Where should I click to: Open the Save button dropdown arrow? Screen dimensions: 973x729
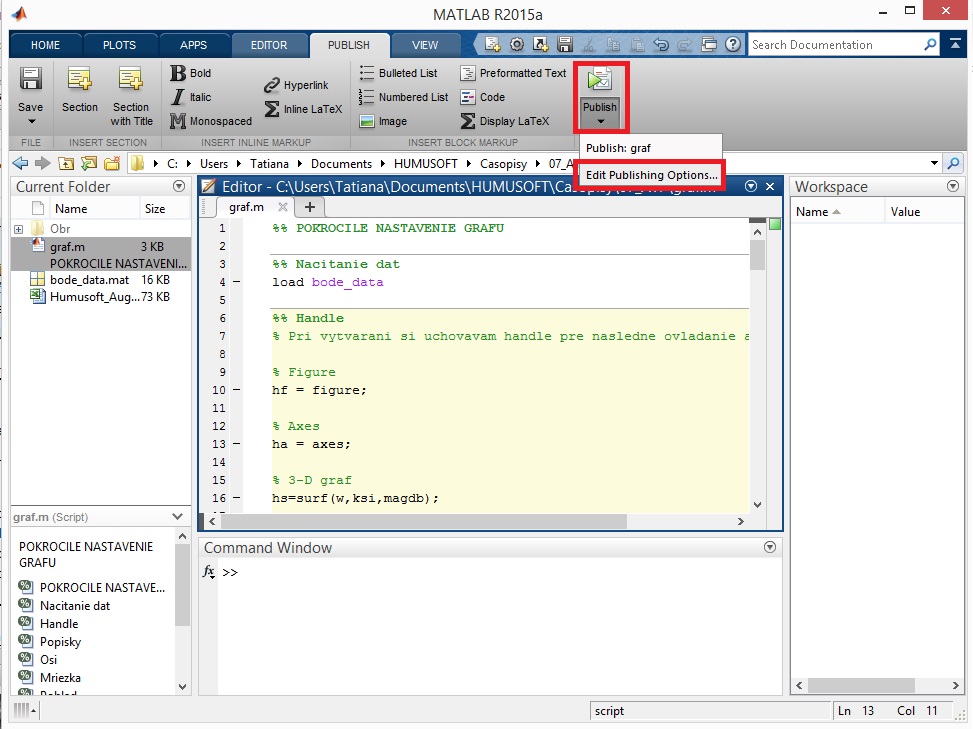tap(31, 122)
